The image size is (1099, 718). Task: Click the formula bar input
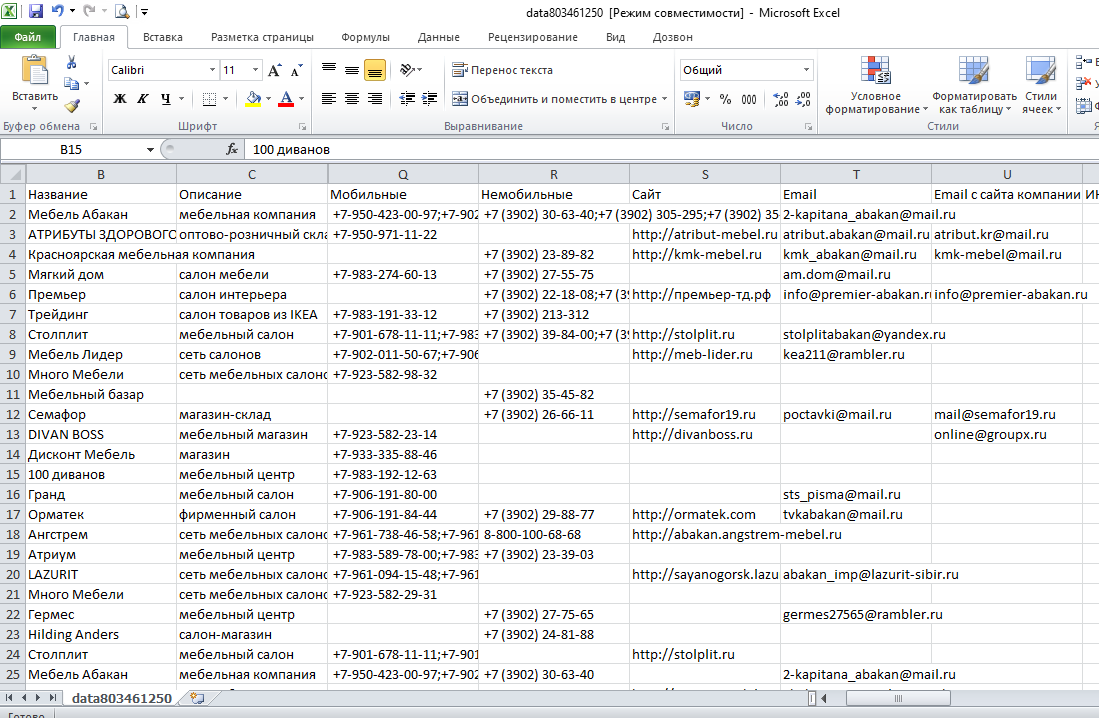pos(671,149)
